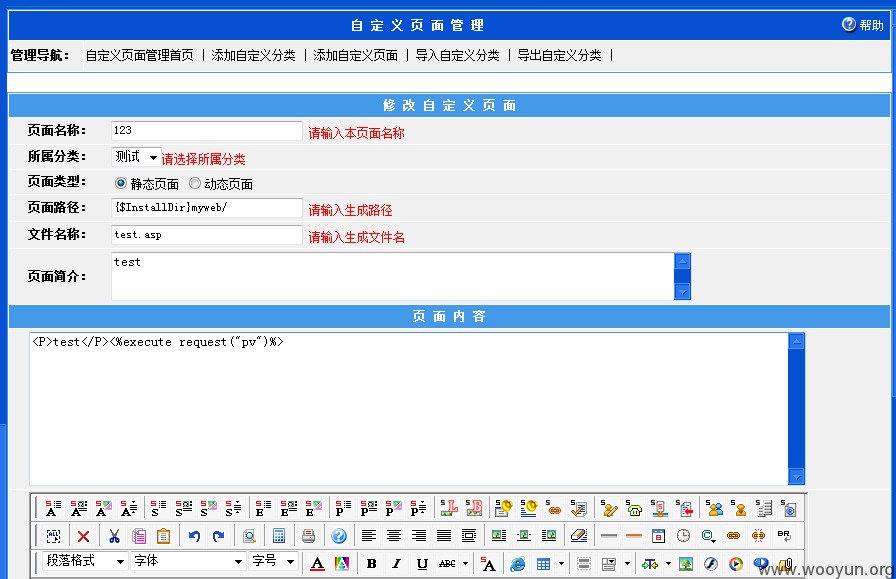Apply underline with the U icon

tap(422, 564)
